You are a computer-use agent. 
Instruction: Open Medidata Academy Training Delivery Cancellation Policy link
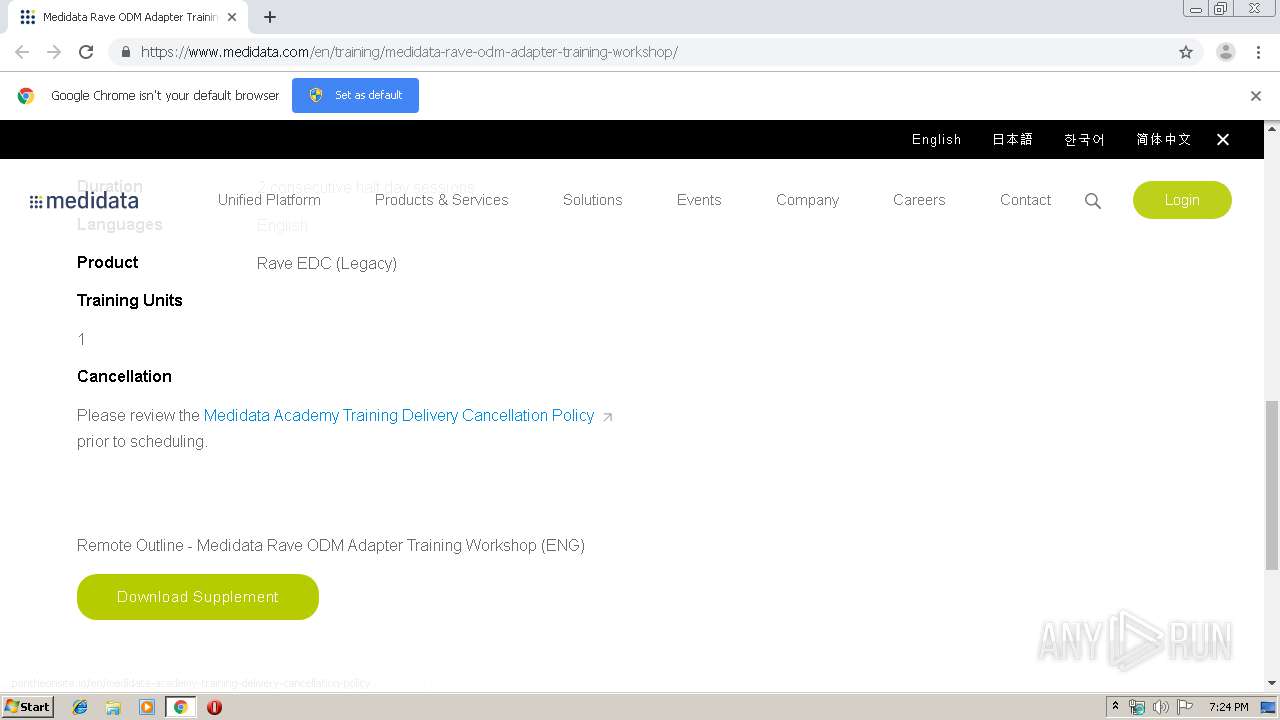tap(399, 415)
